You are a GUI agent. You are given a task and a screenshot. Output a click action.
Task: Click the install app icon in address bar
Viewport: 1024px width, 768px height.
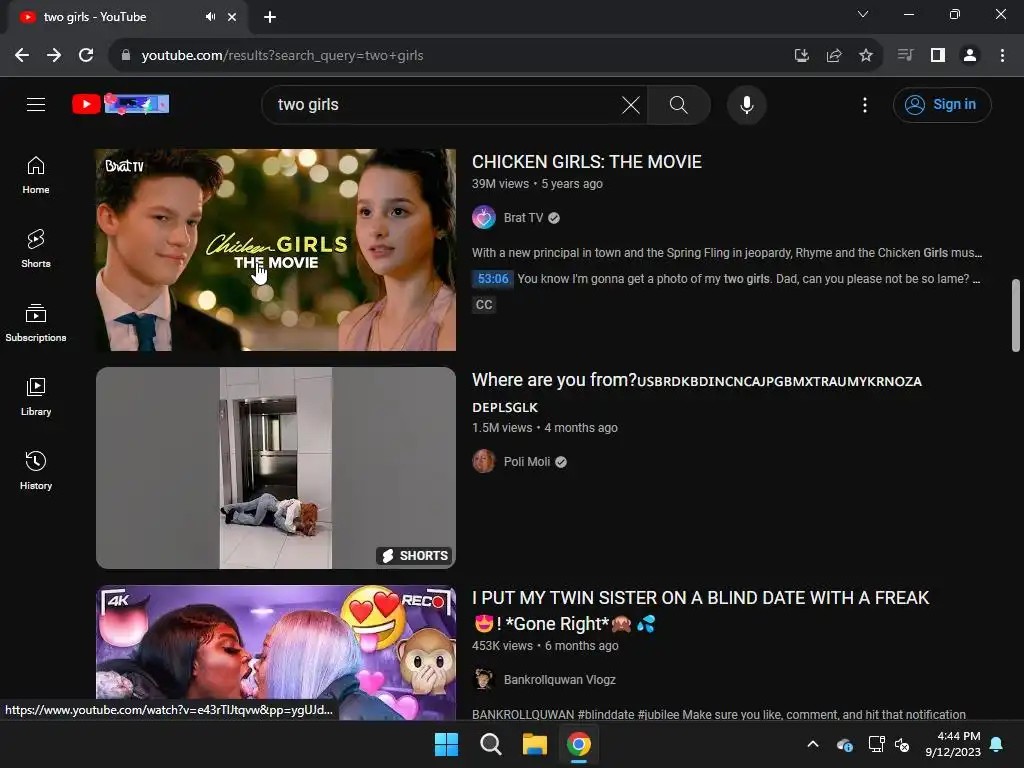(x=801, y=56)
